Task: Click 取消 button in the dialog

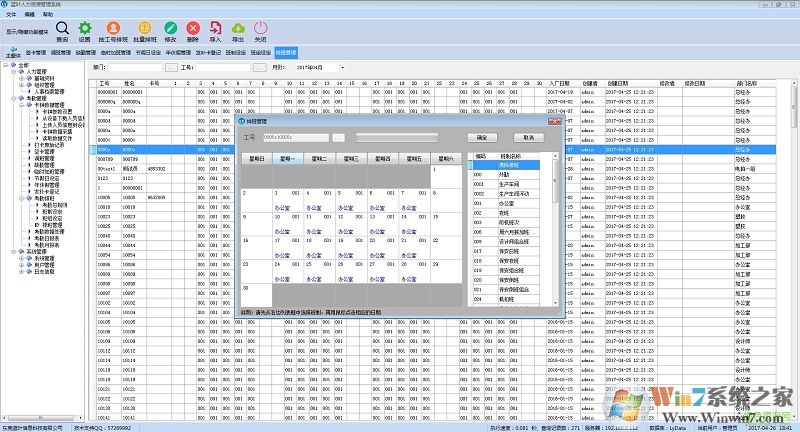Action: (528, 137)
